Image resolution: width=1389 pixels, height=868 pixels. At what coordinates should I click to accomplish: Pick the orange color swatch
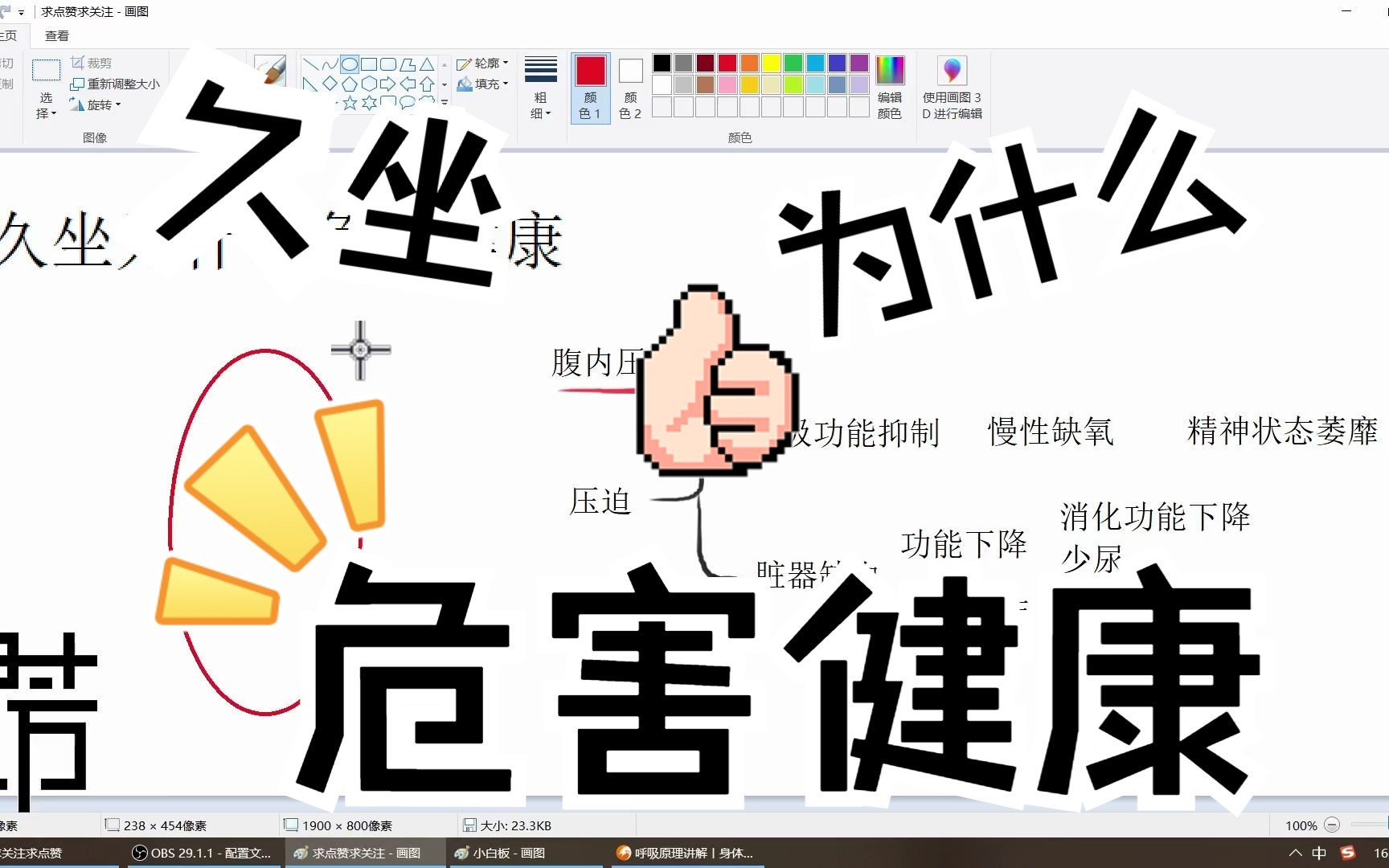(749, 63)
